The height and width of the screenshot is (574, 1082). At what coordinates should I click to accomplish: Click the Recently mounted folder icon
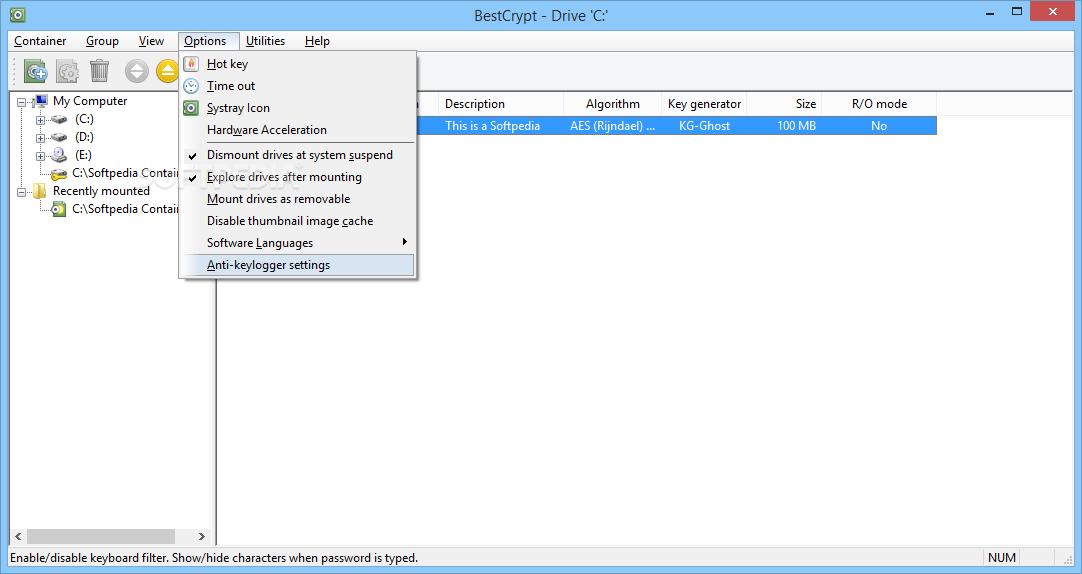click(40, 191)
